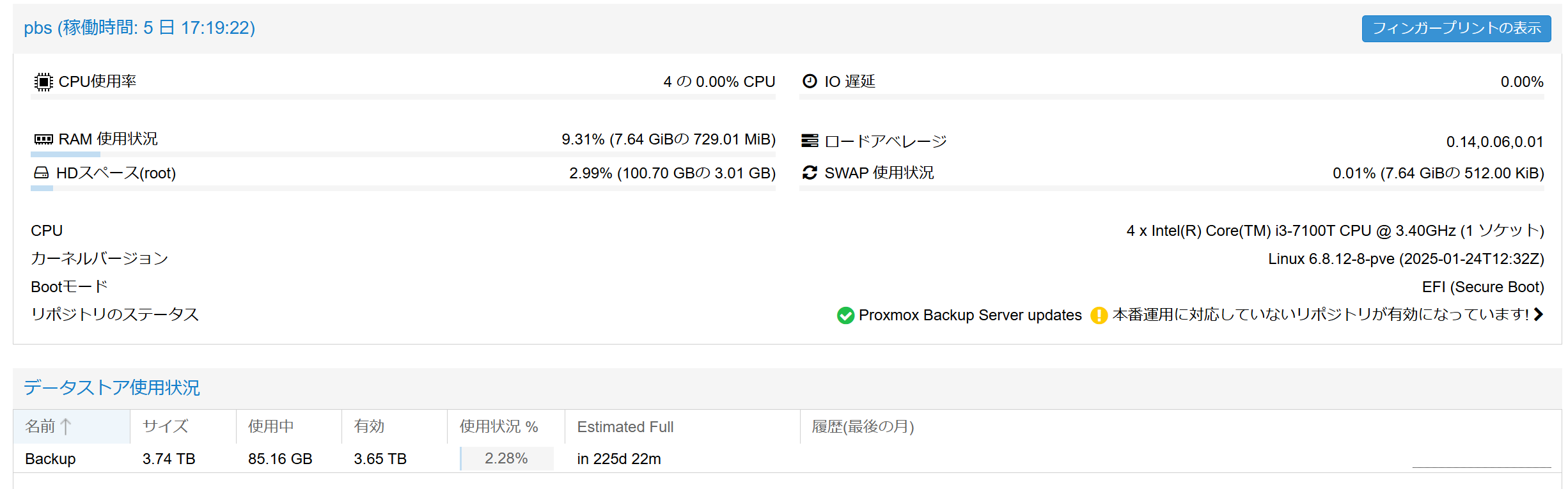Sort by 使用中 column header

pos(271,426)
